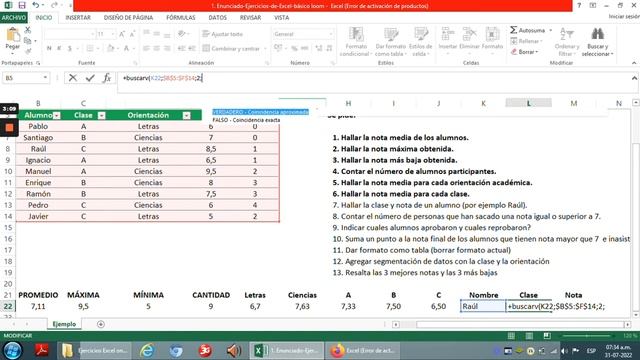This screenshot has height=360, width=640.
Task: Toggle Ajustar texto wrap text
Action: coord(222,34)
